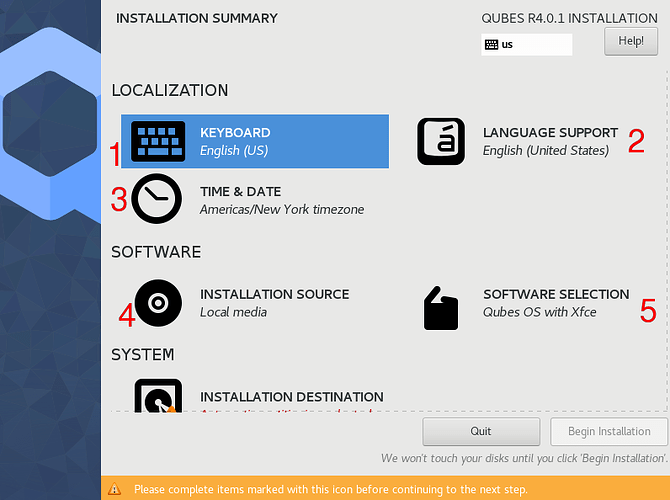Click the Installation Source disc icon
The height and width of the screenshot is (500, 670).
(x=158, y=303)
